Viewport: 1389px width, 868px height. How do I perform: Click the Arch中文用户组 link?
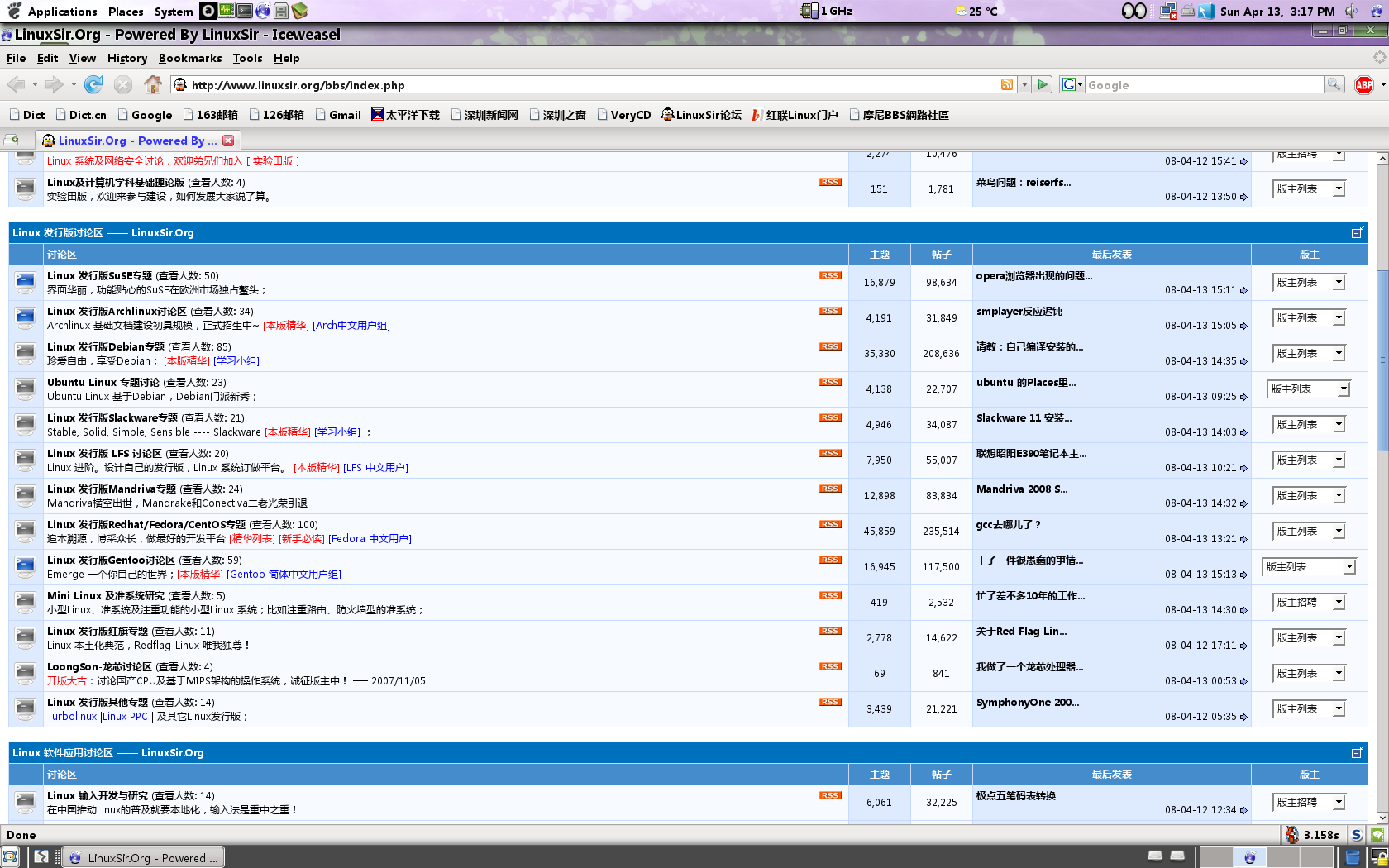click(351, 326)
